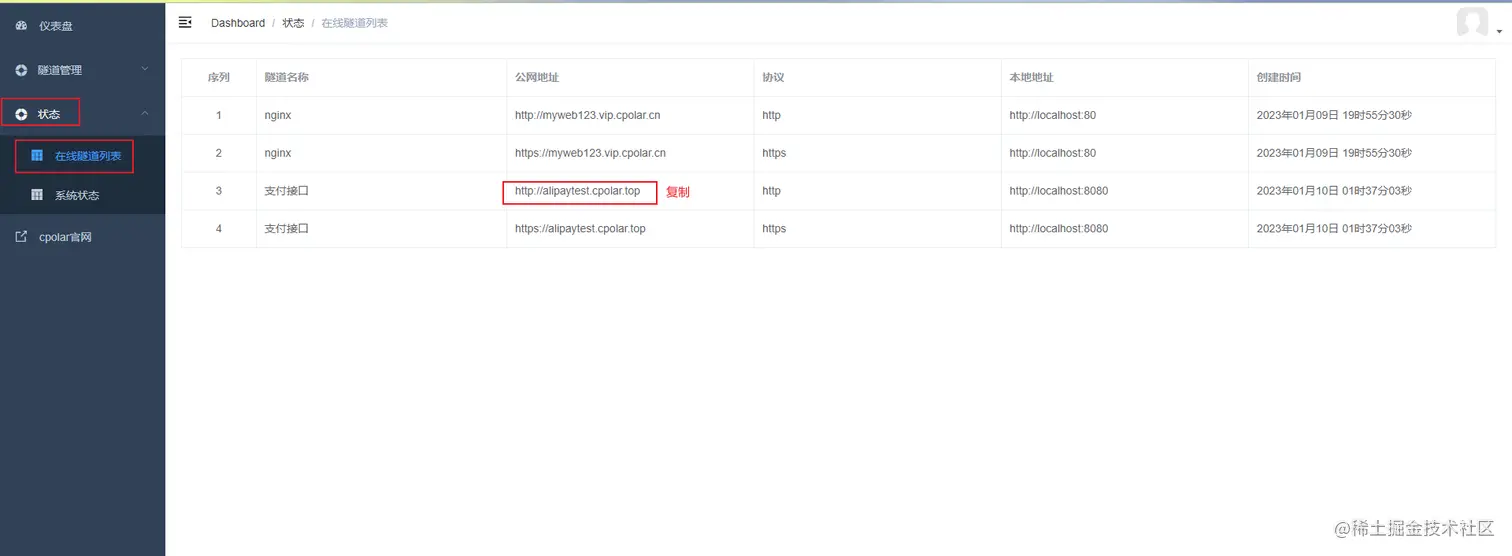Viewport: 1512px width, 556px height.
Task: Open the dropdown caret next to avatar
Action: click(1499, 32)
